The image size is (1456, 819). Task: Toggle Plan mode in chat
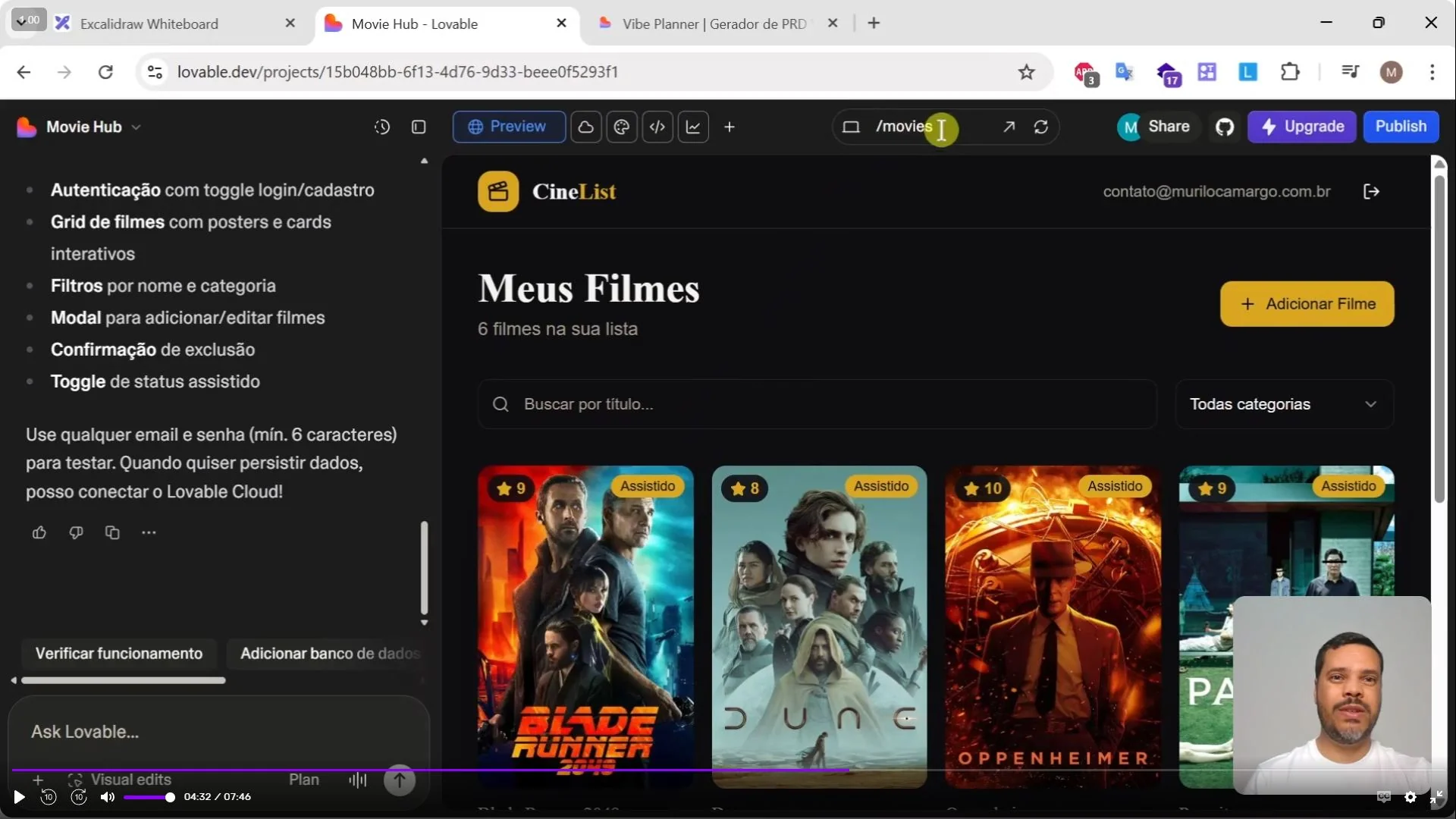click(304, 780)
